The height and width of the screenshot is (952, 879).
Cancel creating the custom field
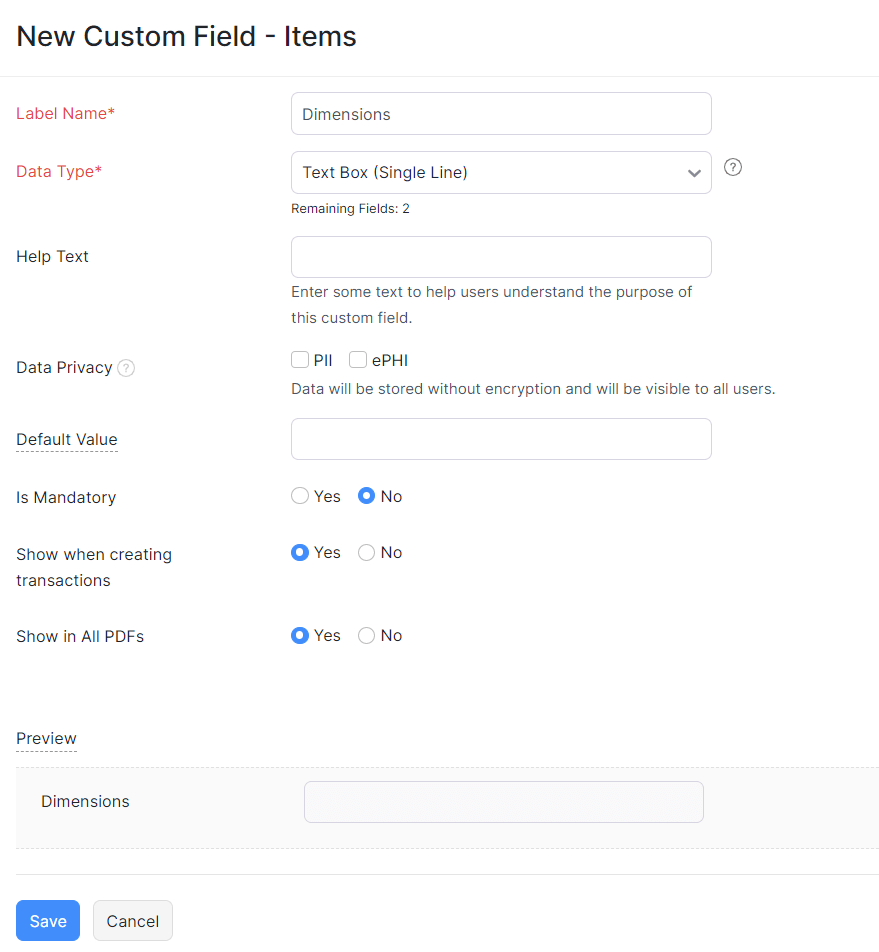[132, 920]
